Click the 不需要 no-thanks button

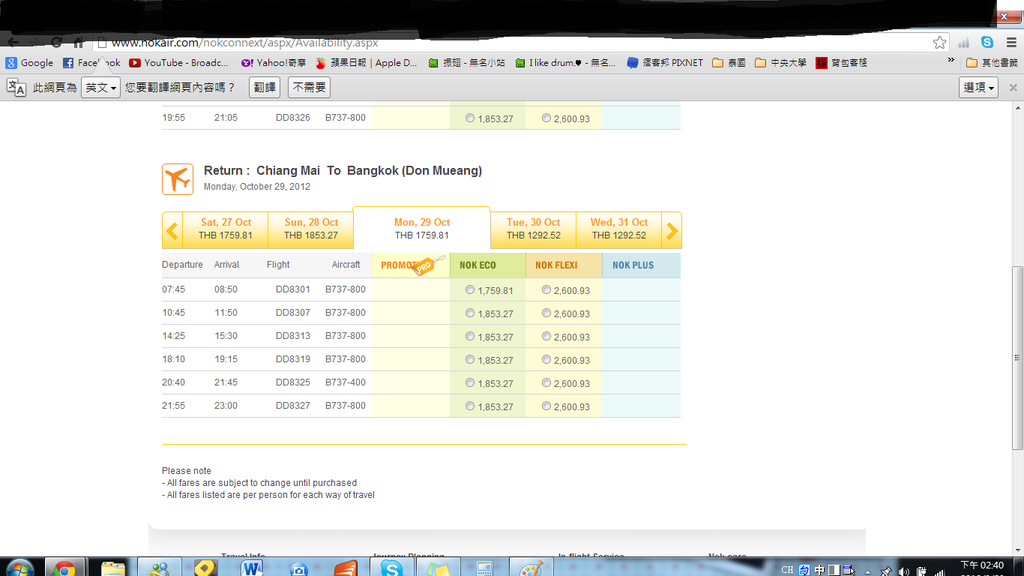coord(309,88)
